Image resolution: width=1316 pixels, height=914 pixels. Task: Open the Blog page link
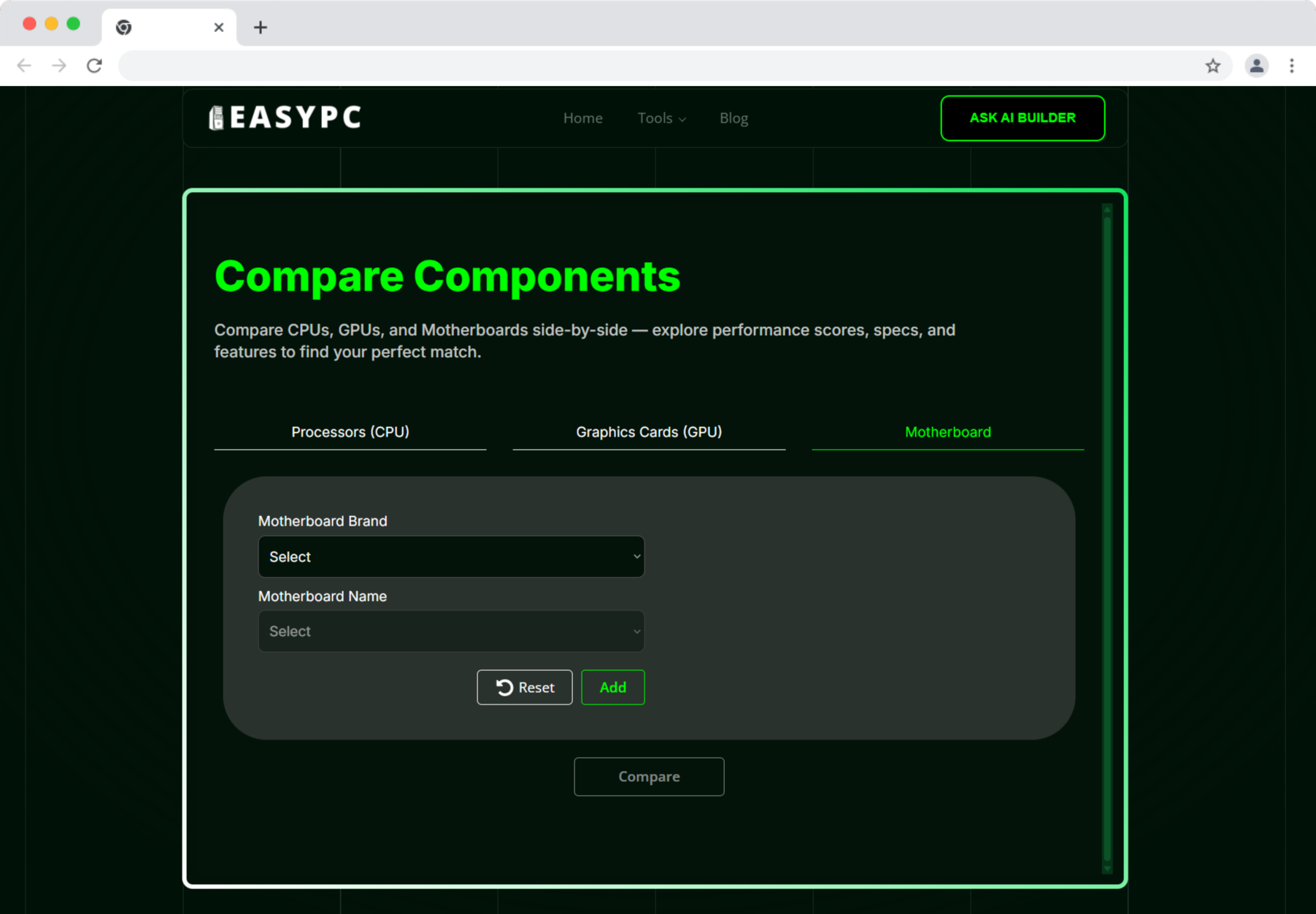[x=734, y=118]
